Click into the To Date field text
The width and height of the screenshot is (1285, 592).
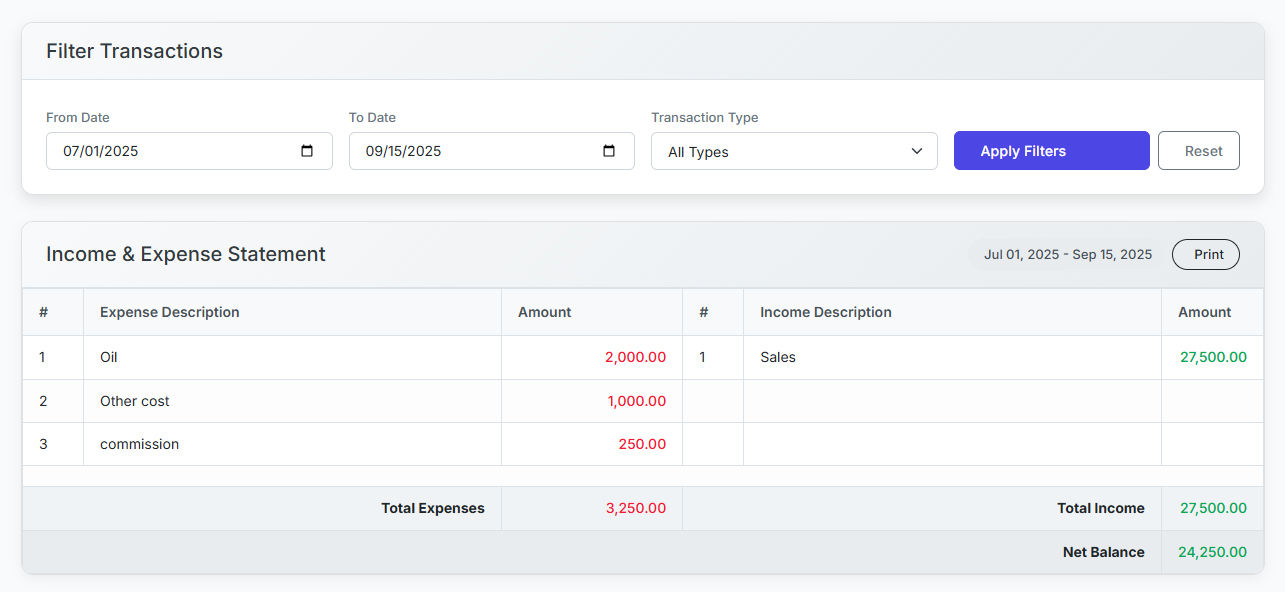[403, 151]
